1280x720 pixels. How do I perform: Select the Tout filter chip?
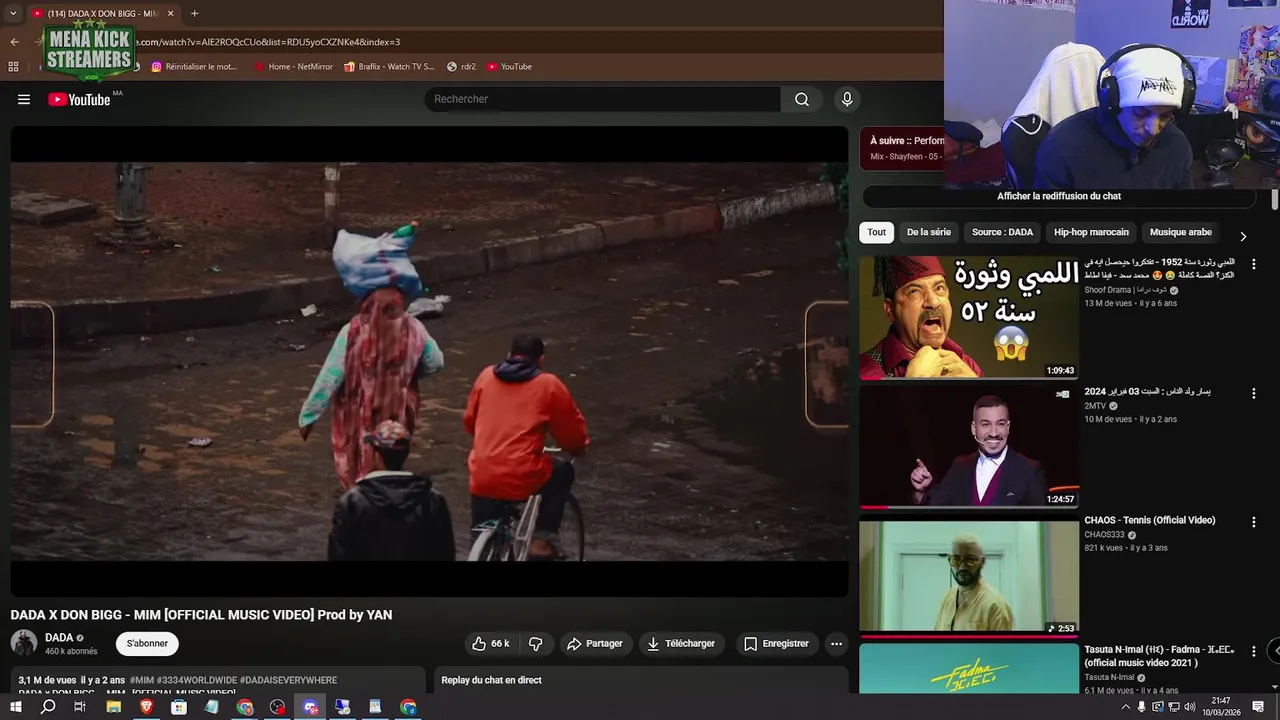pos(877,232)
